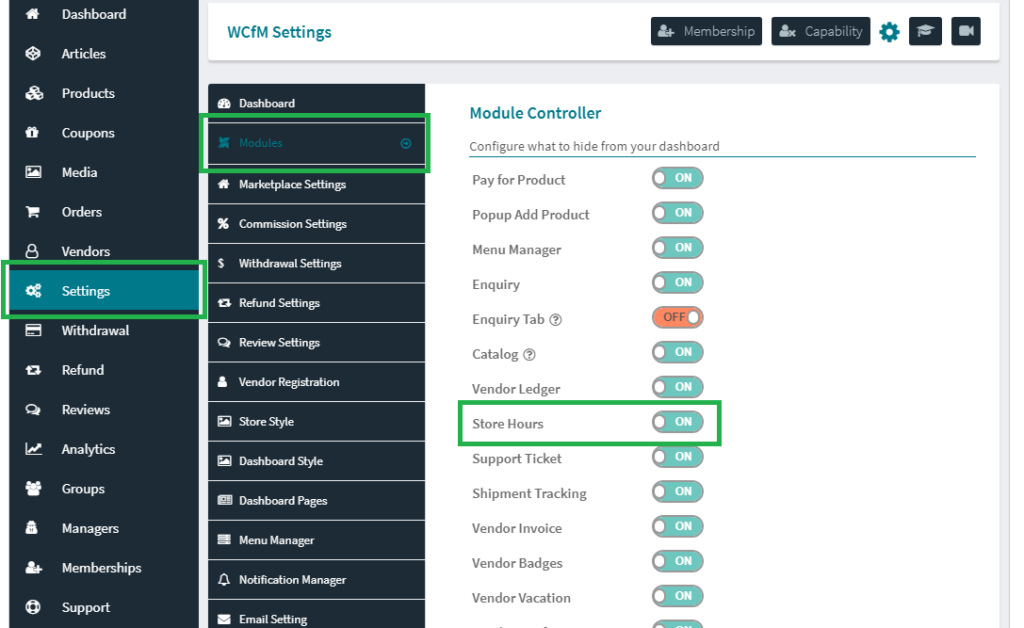Click arrow on Modules tab

[x=406, y=143]
